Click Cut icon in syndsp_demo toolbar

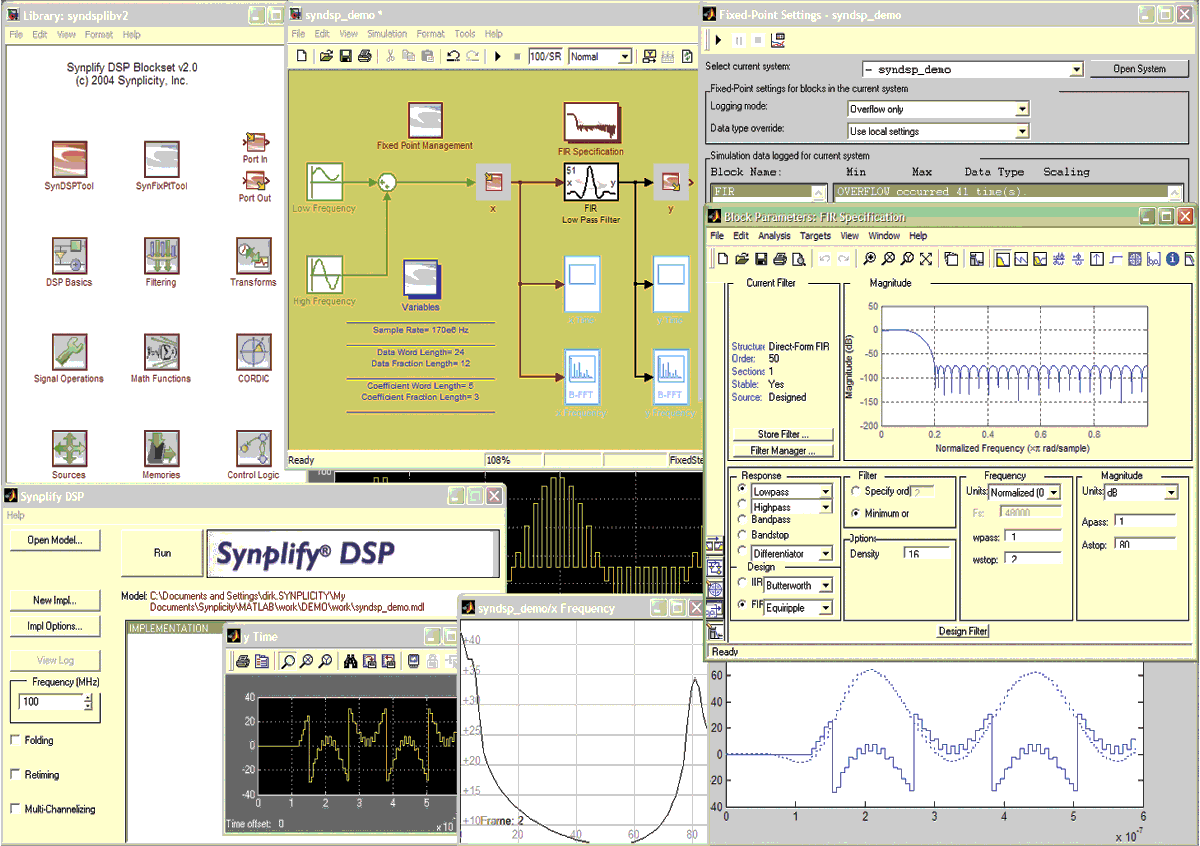pyautogui.click(x=391, y=57)
